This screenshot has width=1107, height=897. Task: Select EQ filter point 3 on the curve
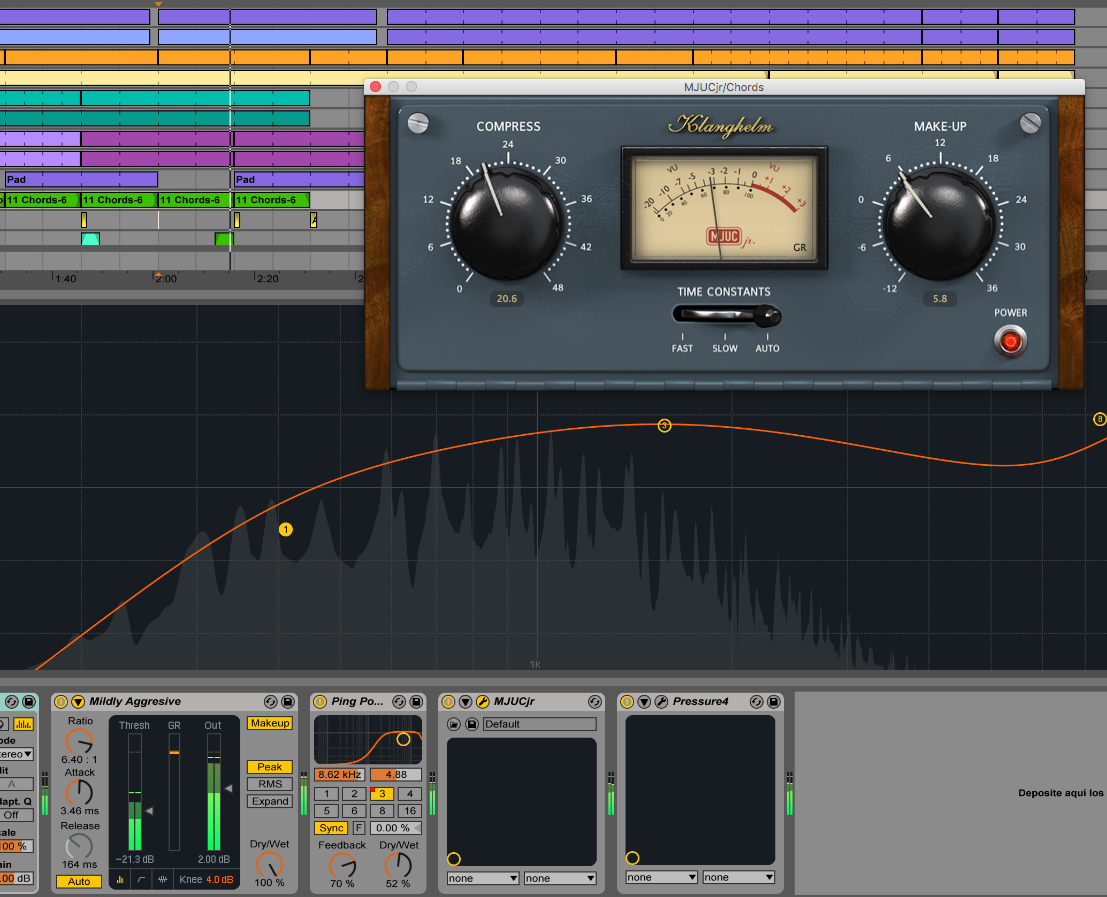(664, 426)
